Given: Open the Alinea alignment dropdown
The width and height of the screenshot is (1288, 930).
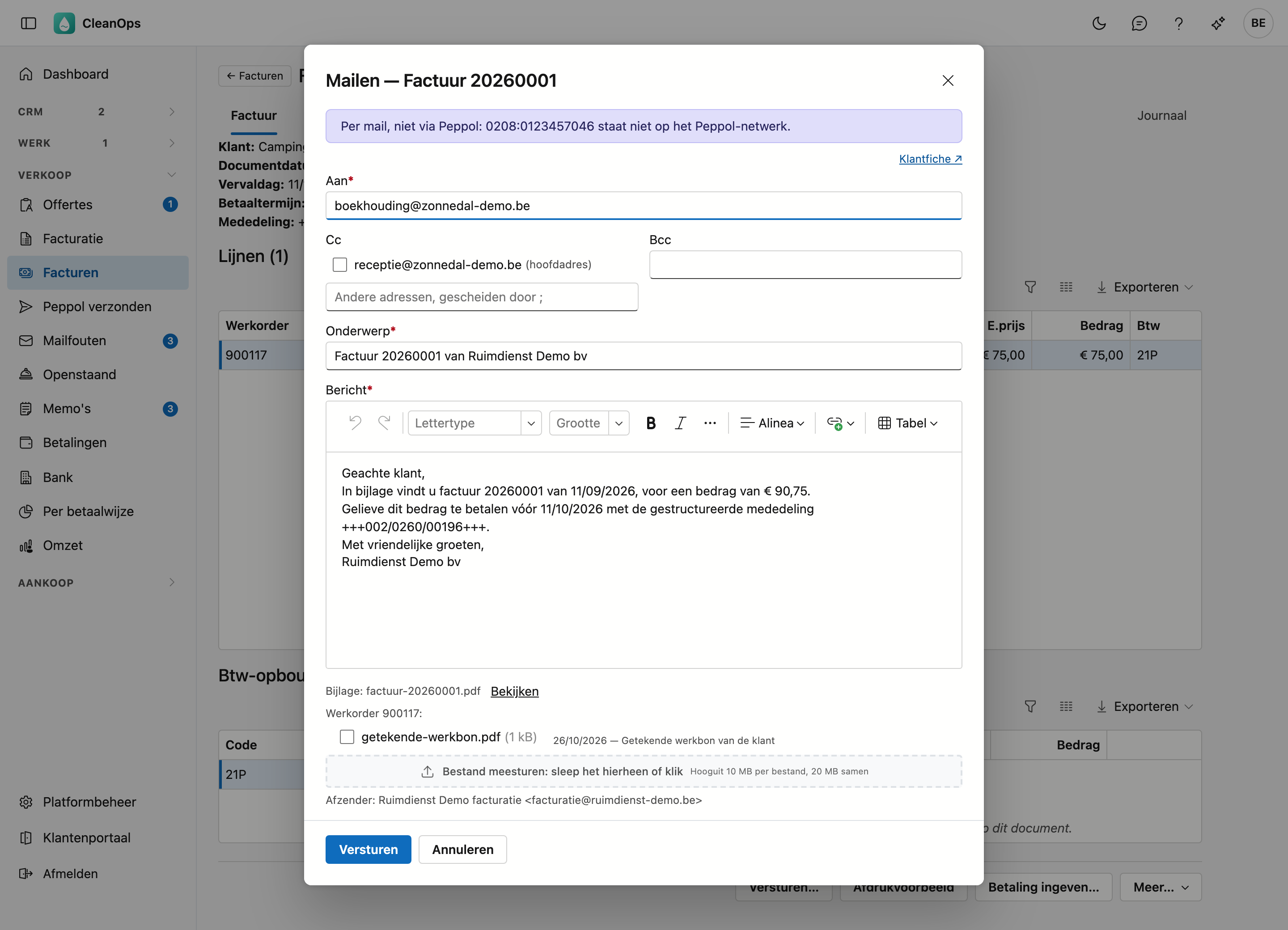Looking at the screenshot, I should tap(772, 423).
